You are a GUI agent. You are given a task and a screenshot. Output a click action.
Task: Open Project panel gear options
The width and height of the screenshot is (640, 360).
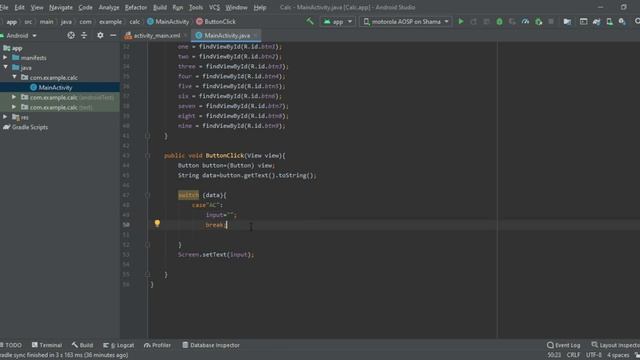coord(100,36)
